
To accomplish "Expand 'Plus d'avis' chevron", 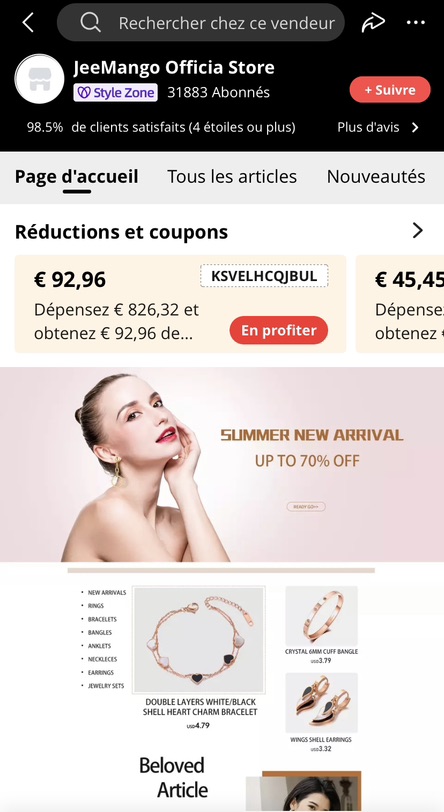I will (415, 127).
